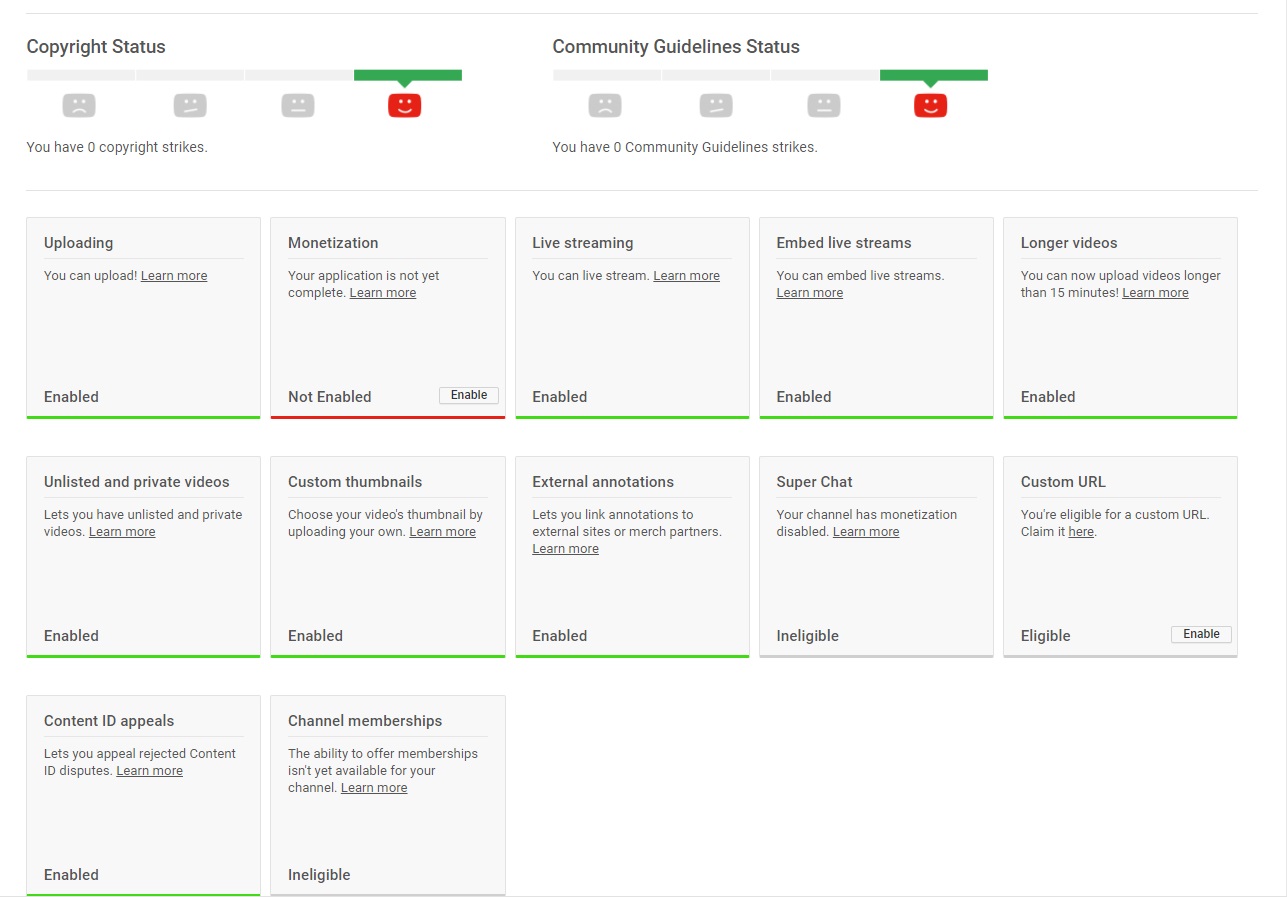The image size is (1287, 897).
Task: Click the 'Custom thumbnails' card title
Action: click(355, 482)
